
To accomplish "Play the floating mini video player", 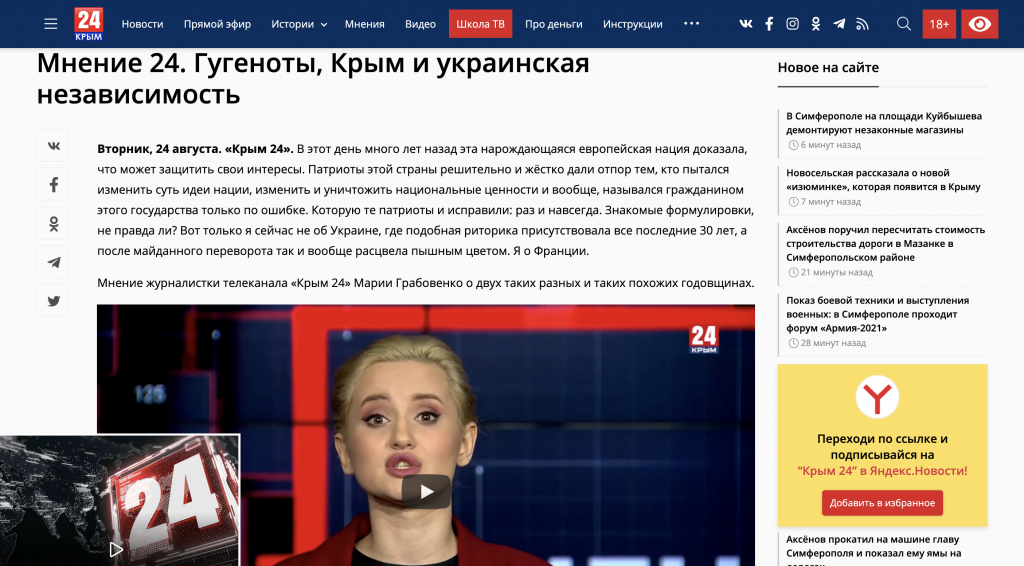I will [116, 550].
